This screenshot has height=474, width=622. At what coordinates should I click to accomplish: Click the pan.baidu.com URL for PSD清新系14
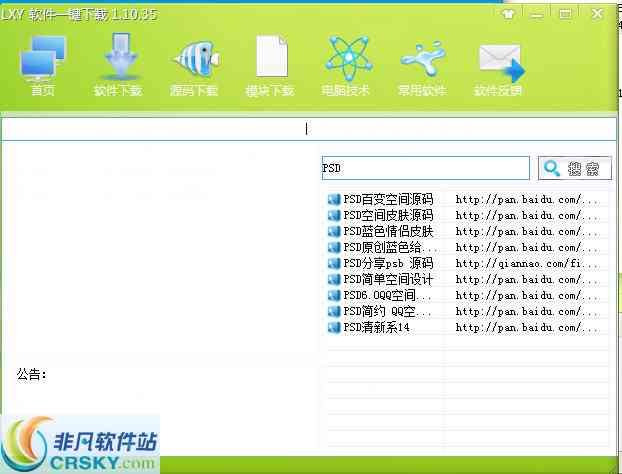point(528,328)
